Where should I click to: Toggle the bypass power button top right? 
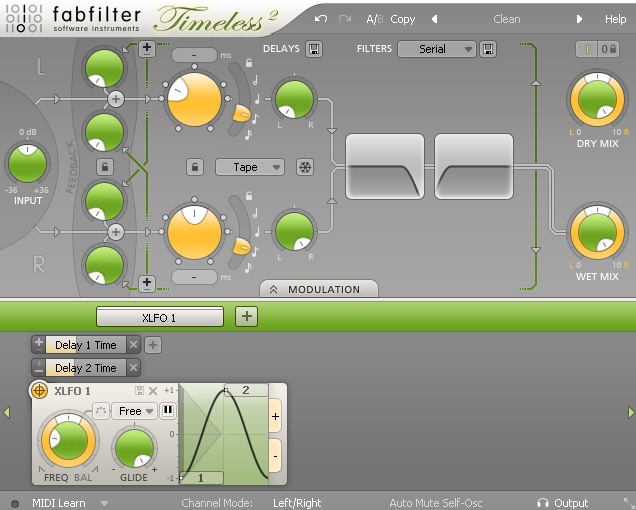tap(587, 49)
